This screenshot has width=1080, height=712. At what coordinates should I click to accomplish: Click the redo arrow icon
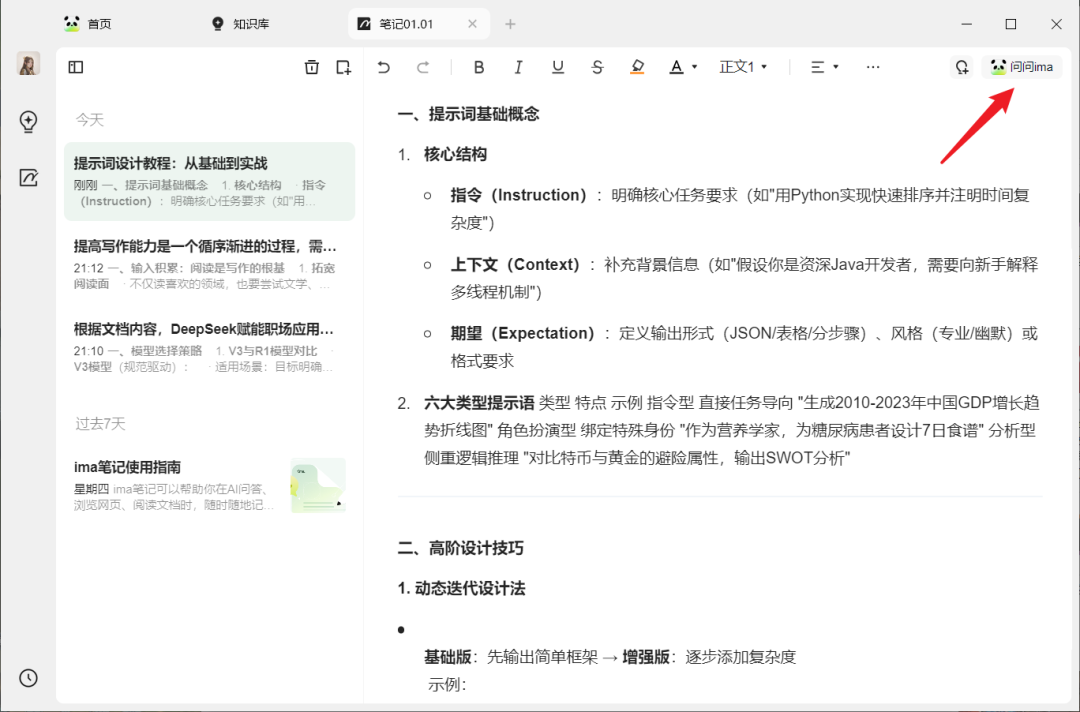[x=423, y=66]
